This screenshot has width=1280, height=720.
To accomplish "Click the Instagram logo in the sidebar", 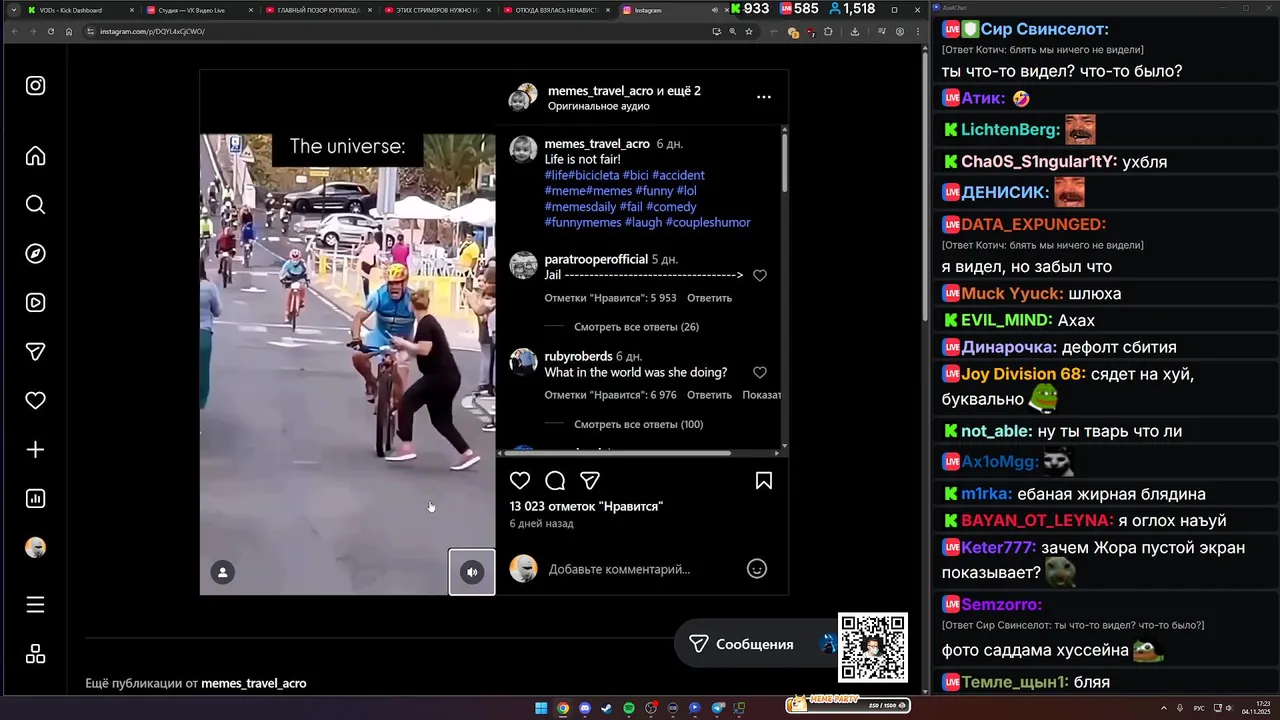I will tap(35, 86).
